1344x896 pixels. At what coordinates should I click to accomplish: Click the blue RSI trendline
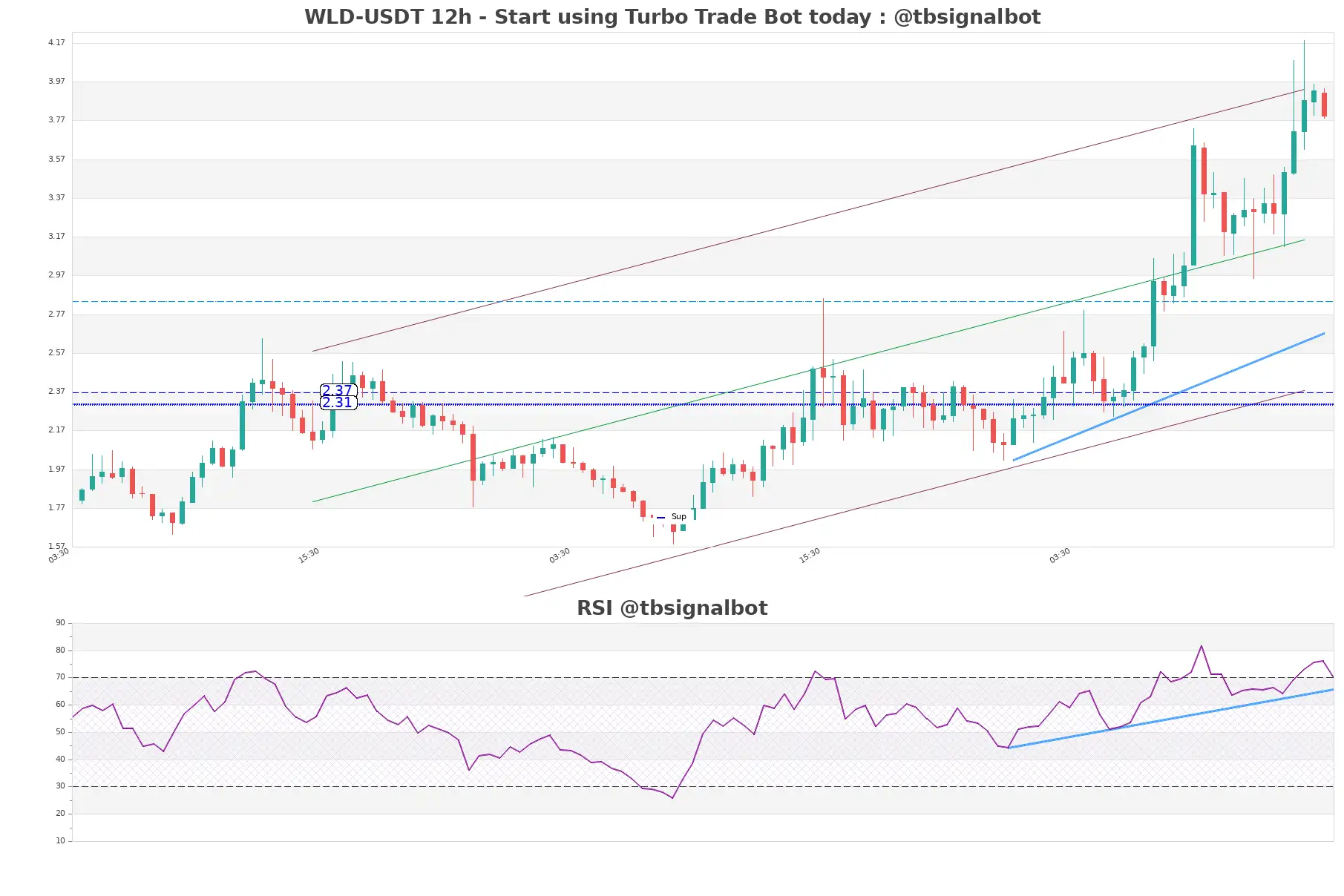click(1171, 719)
